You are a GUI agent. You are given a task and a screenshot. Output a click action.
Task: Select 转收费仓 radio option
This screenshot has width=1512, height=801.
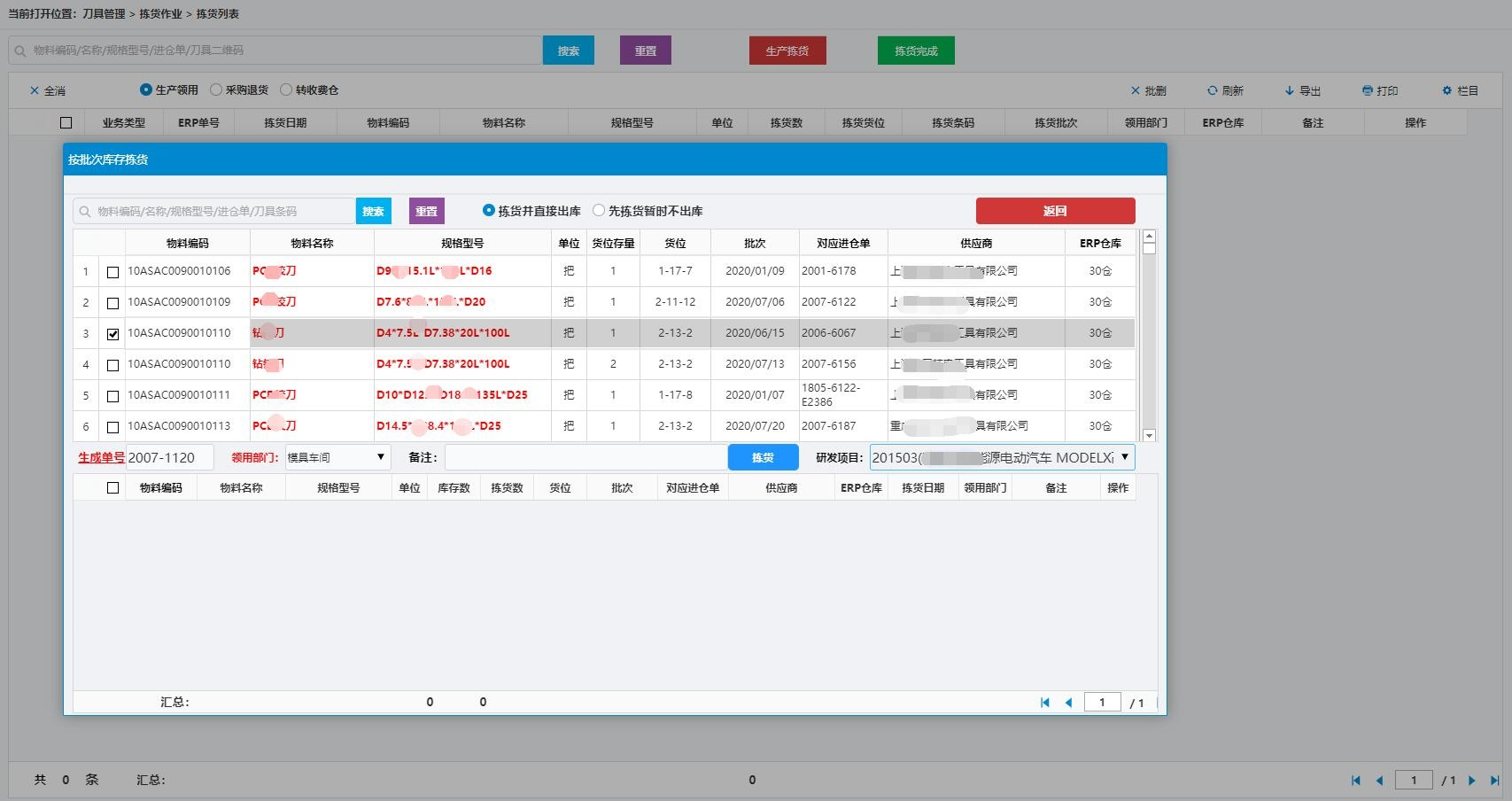[x=286, y=89]
